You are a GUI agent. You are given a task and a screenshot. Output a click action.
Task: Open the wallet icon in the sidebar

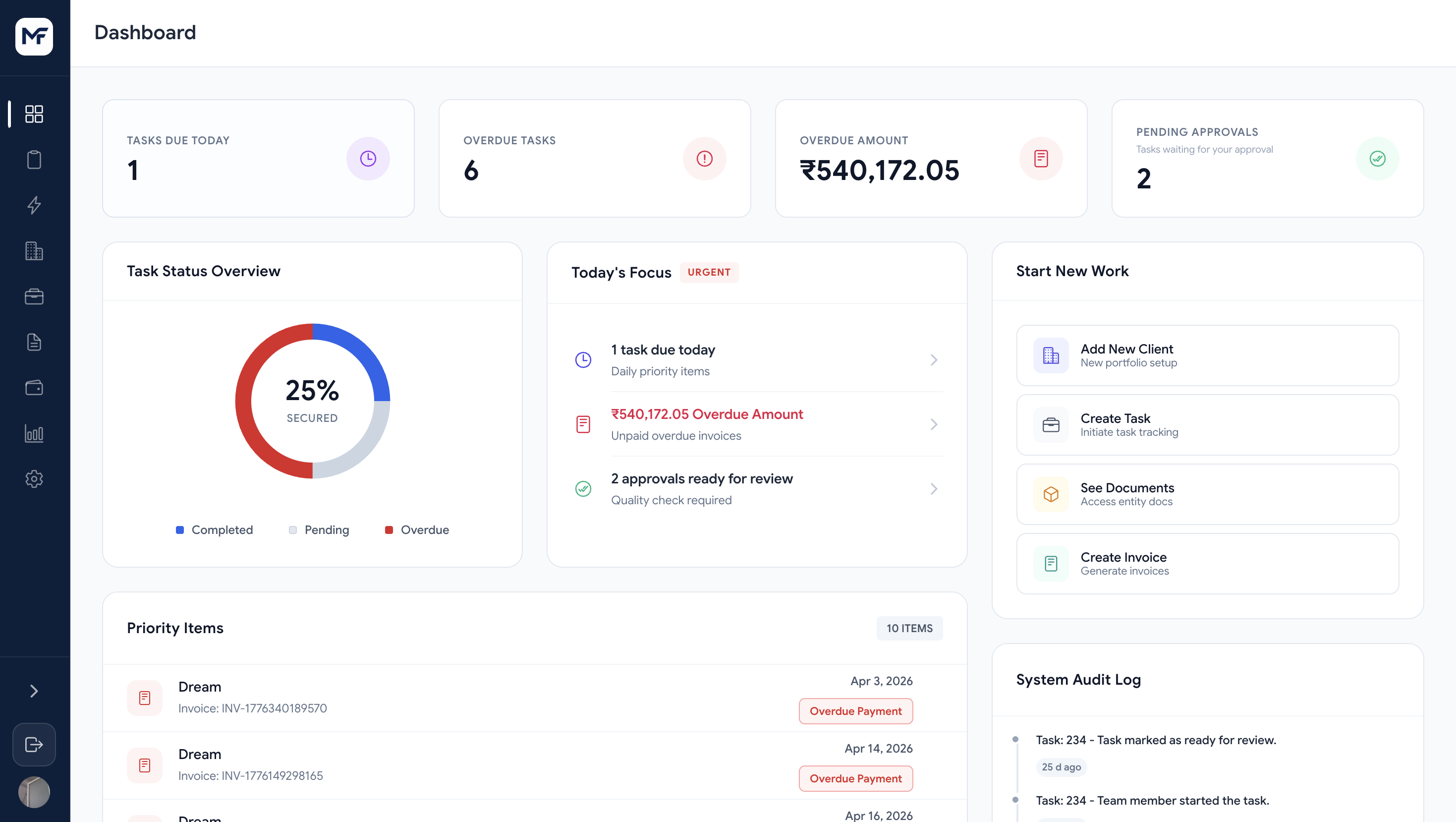coord(34,388)
